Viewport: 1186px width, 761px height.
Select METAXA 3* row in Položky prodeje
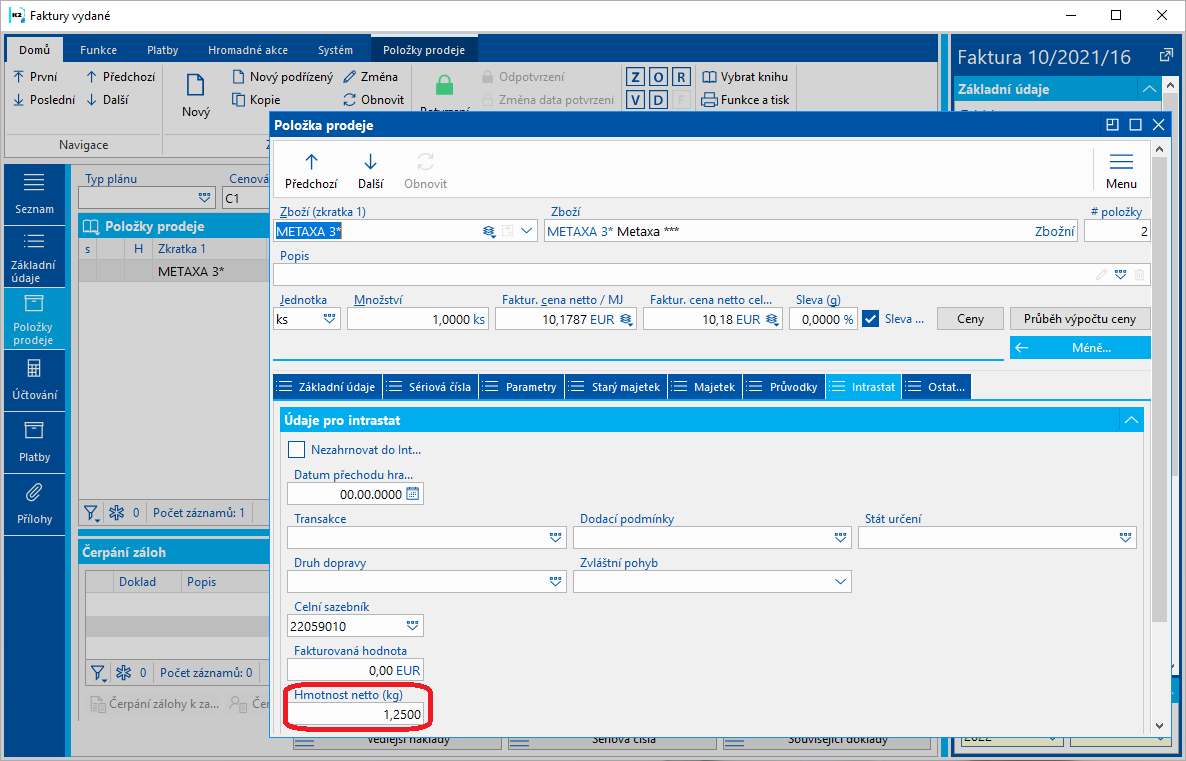coord(174,271)
